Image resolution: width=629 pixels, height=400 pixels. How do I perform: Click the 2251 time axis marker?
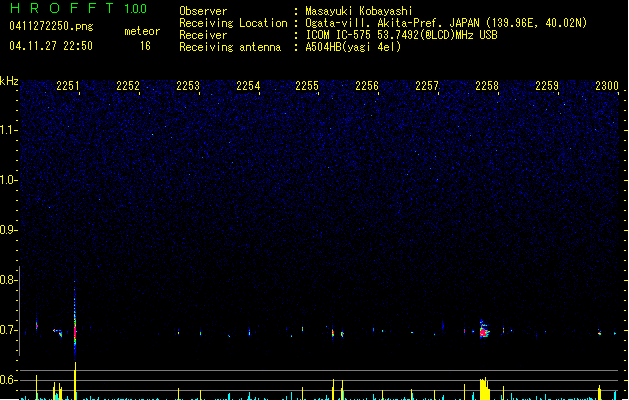pos(68,86)
